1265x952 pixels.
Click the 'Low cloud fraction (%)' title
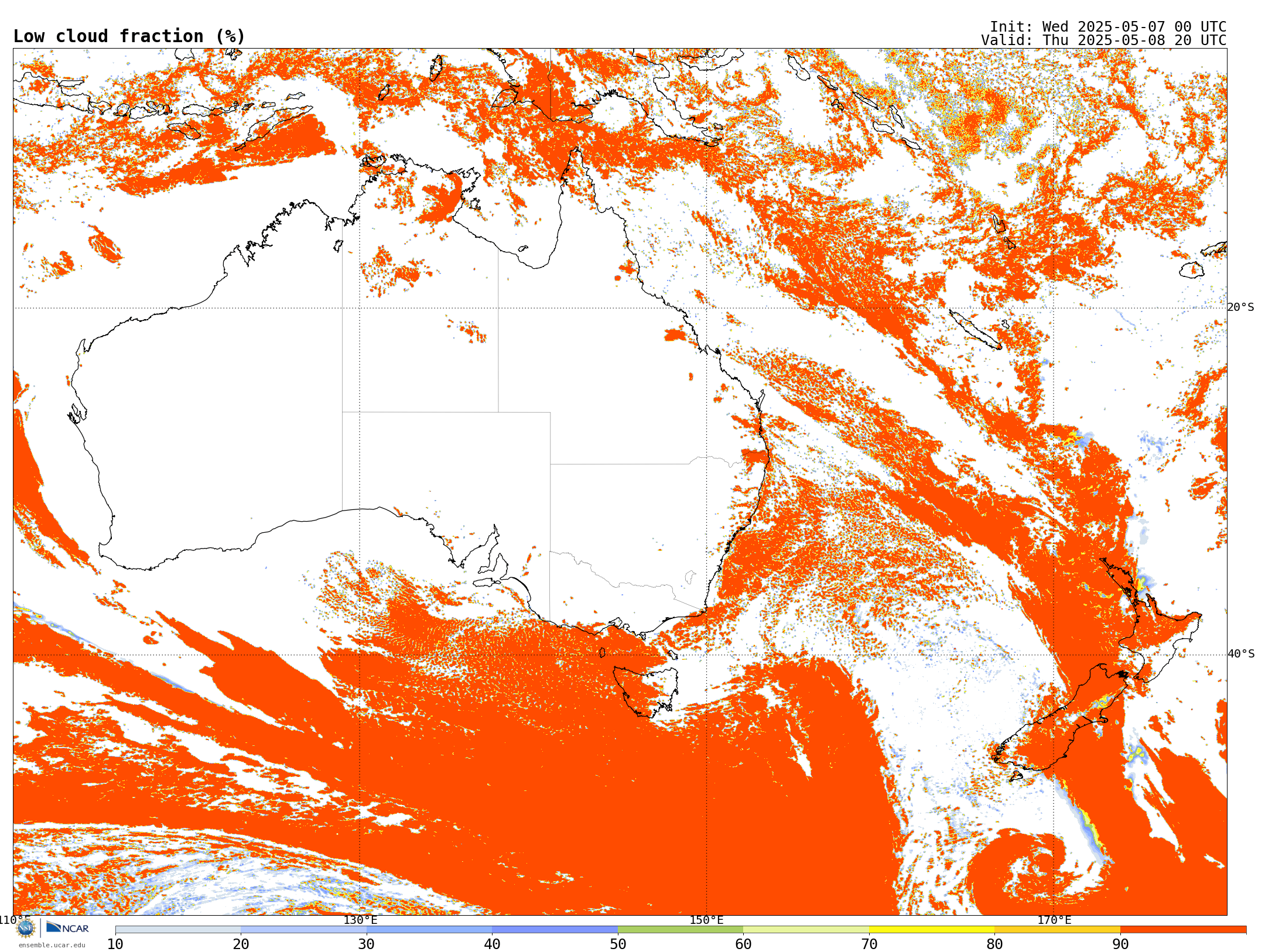[129, 36]
